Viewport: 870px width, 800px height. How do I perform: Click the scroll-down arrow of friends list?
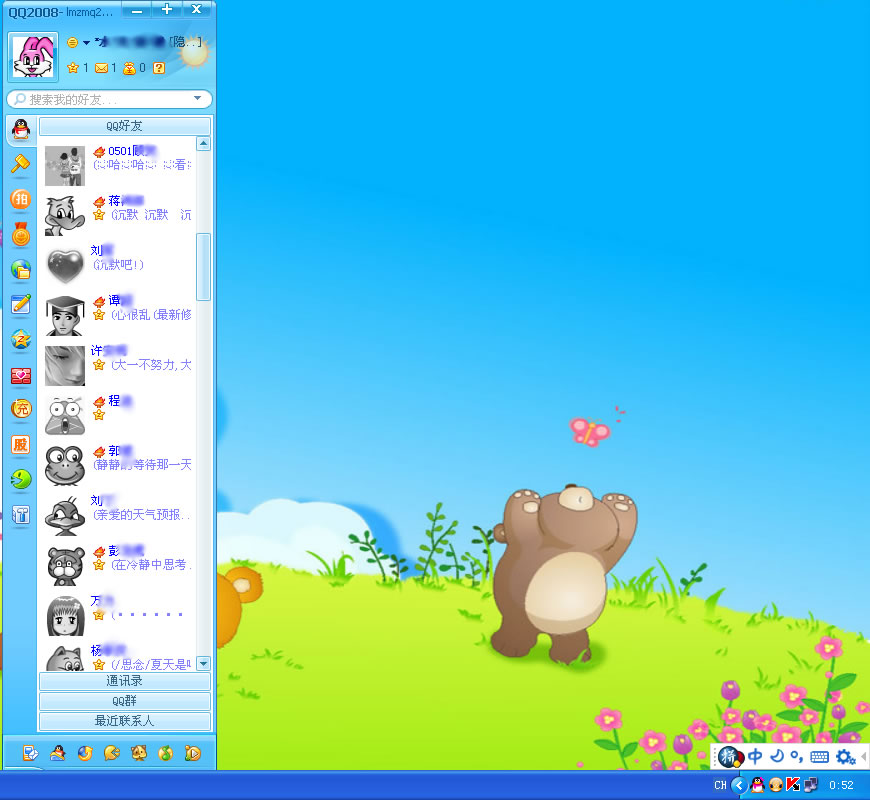pos(204,663)
